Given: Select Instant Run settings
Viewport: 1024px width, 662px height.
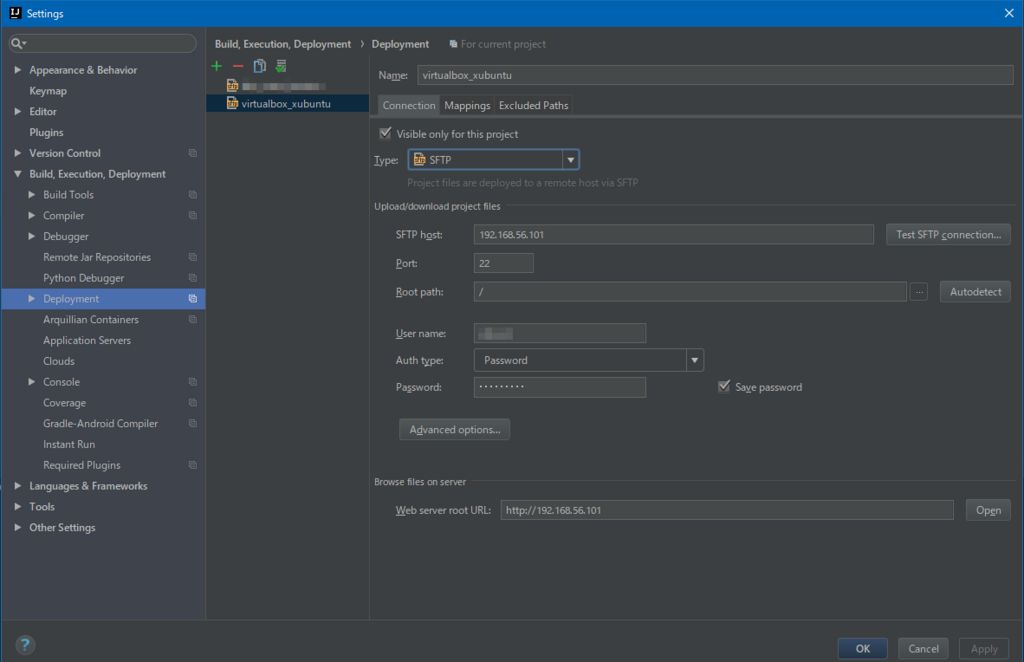Looking at the screenshot, I should 69,445.
